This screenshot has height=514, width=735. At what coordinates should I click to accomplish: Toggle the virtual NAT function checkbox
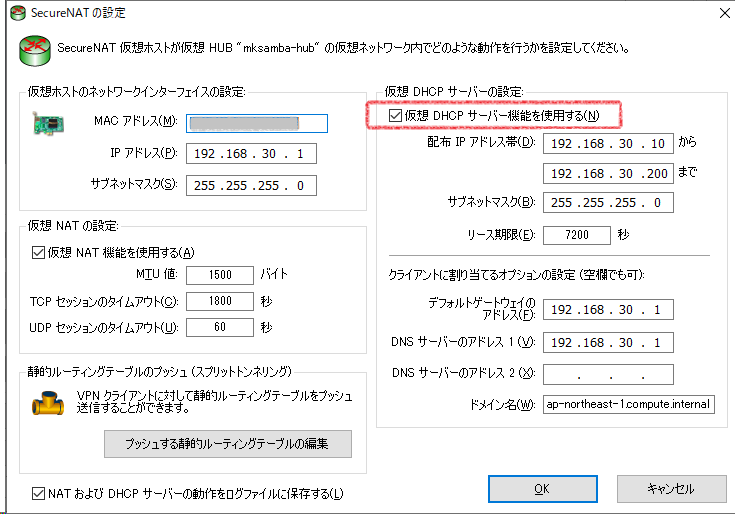click(x=38, y=253)
